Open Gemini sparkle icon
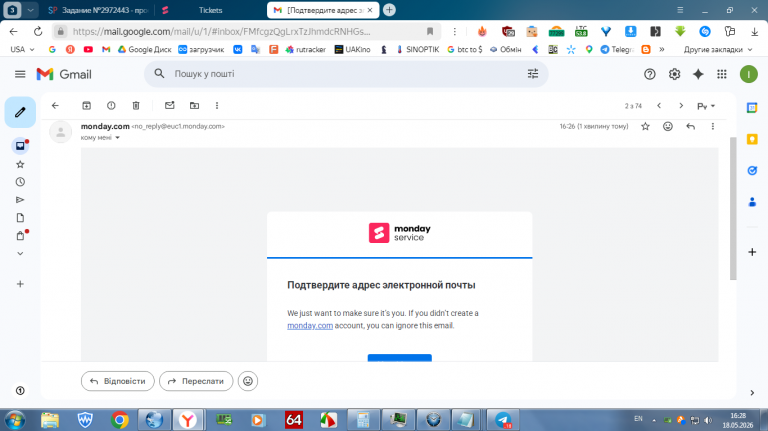Viewport: 768px width, 431px height. 698,74
